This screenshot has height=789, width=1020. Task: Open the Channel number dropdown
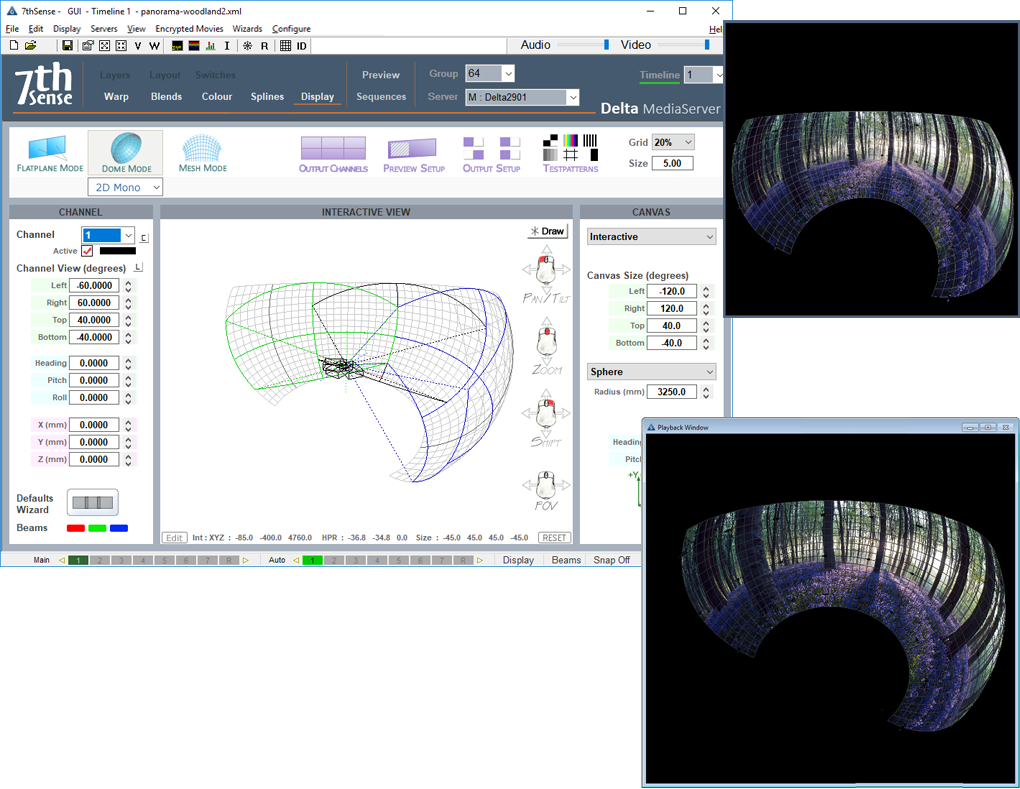[x=108, y=235]
